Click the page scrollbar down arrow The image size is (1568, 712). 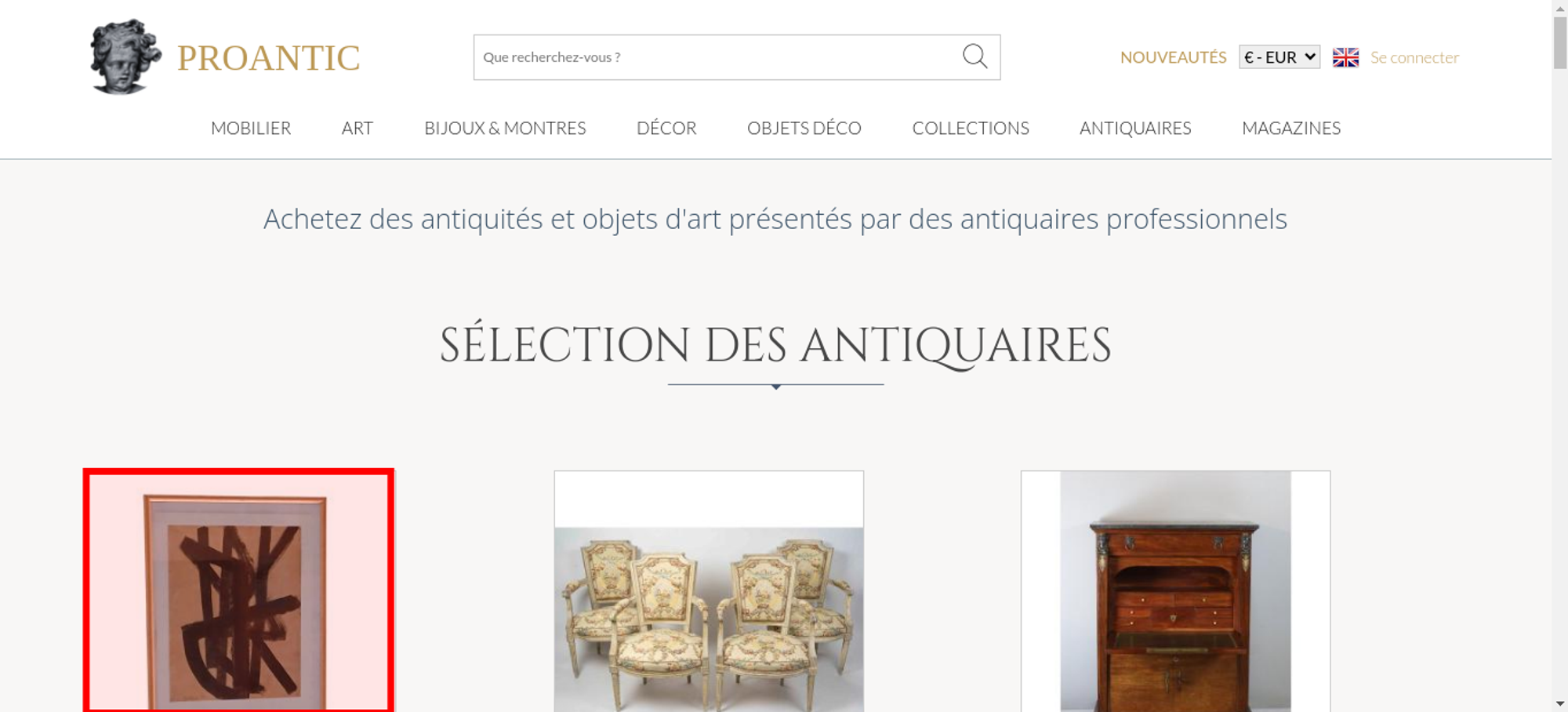1560,703
